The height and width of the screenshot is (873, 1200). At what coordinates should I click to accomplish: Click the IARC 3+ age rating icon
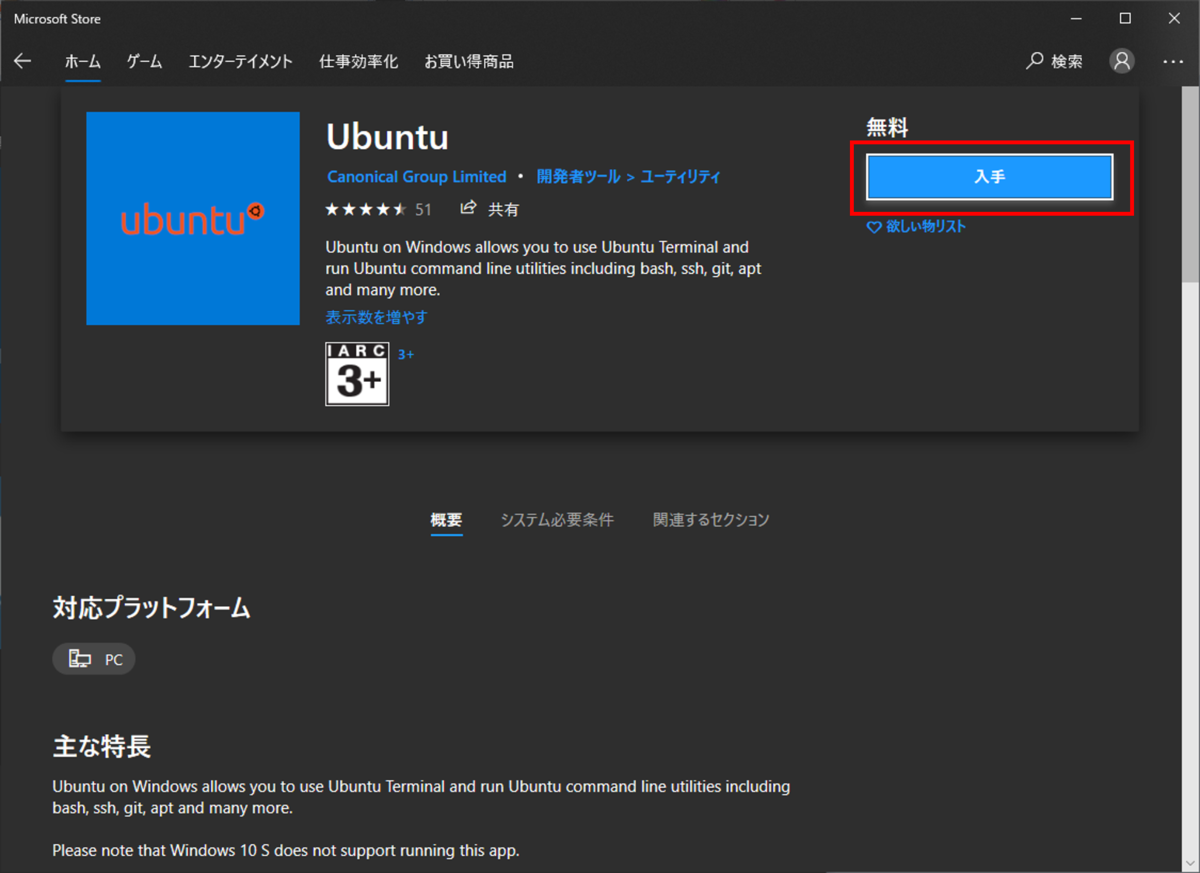[x=357, y=374]
